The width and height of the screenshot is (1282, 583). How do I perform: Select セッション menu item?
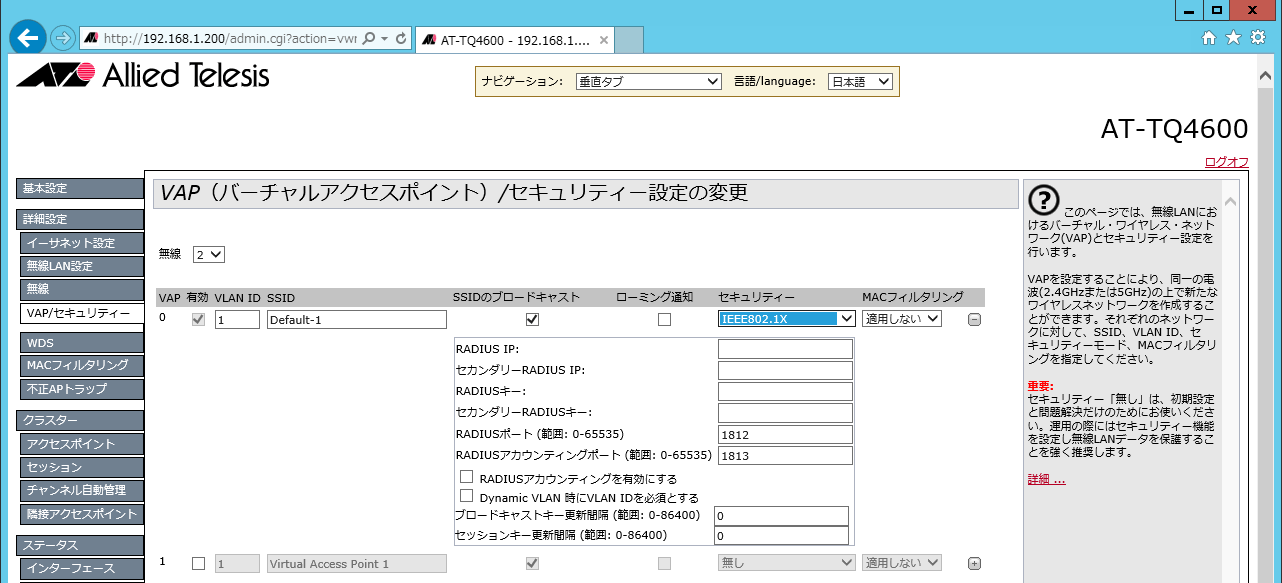pos(82,467)
